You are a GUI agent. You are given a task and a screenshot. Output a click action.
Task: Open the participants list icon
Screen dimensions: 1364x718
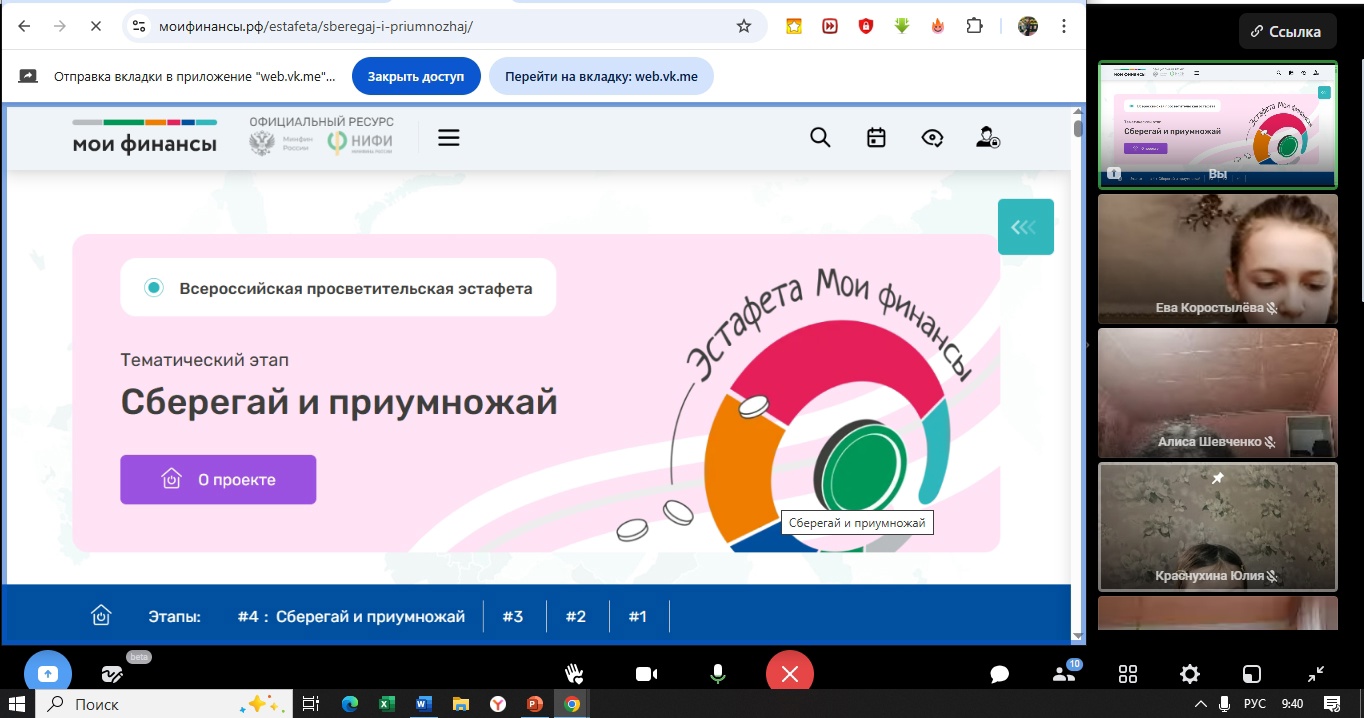click(x=1064, y=674)
